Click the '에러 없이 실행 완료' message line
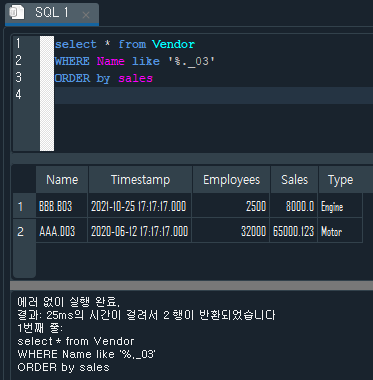 (68, 302)
